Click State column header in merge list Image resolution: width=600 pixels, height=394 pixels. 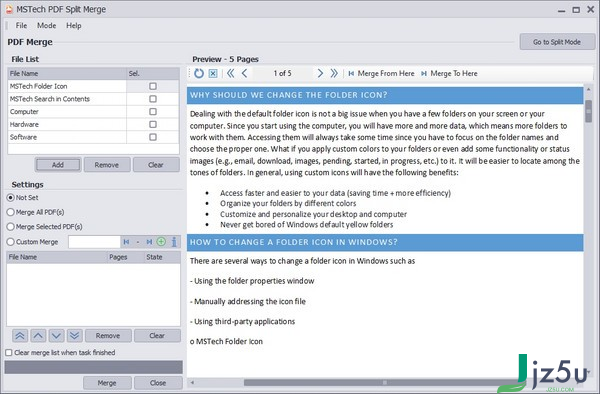click(x=162, y=257)
